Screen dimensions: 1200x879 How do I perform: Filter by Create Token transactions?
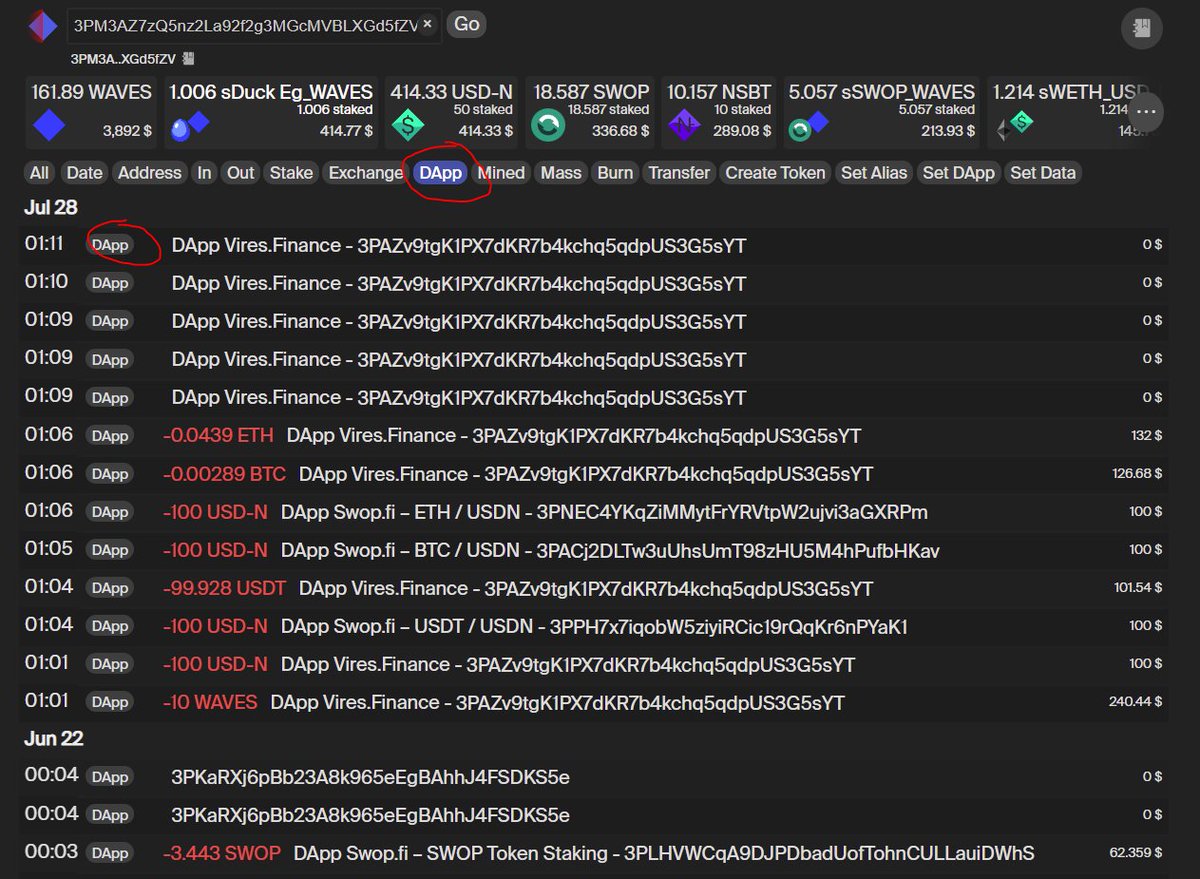pos(775,173)
